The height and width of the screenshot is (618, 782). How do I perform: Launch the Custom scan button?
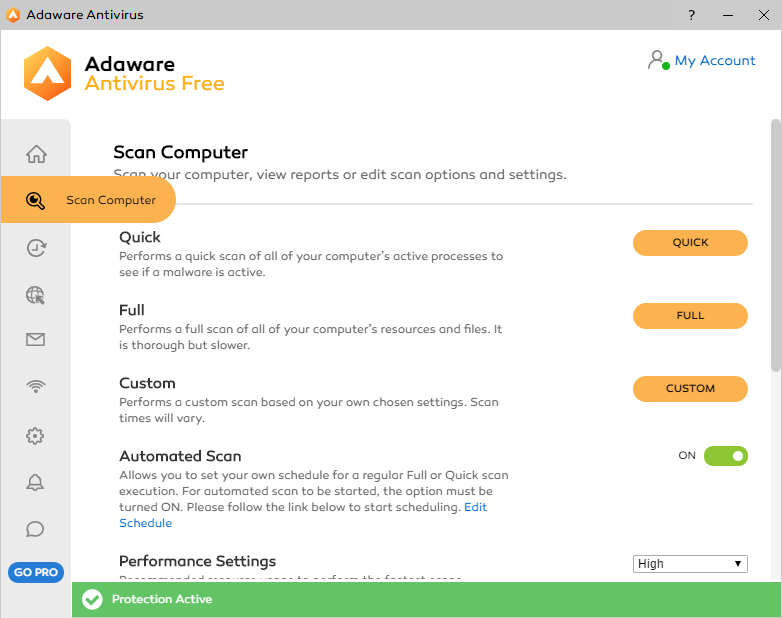coord(690,389)
